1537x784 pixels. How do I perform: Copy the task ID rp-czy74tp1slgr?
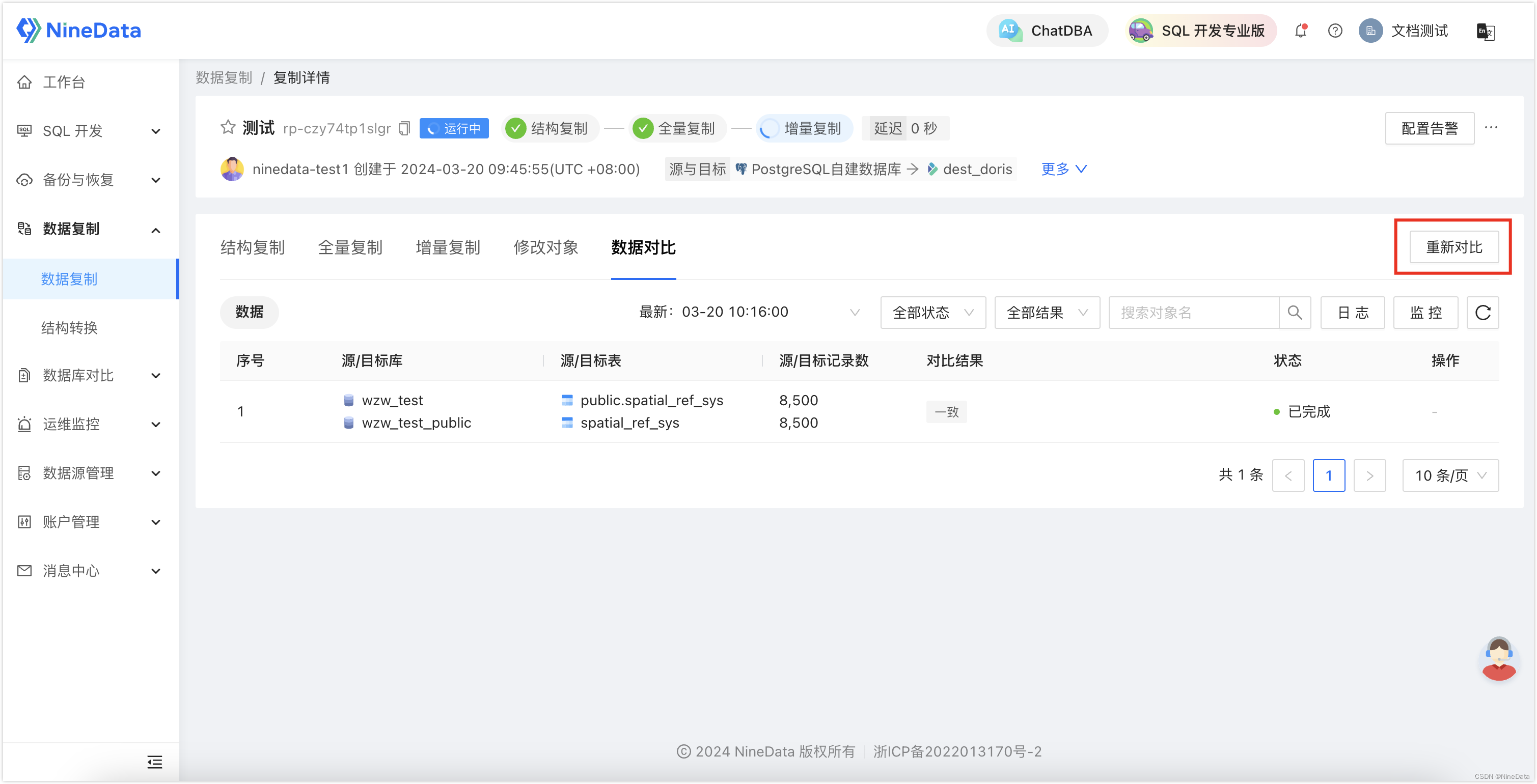click(403, 128)
